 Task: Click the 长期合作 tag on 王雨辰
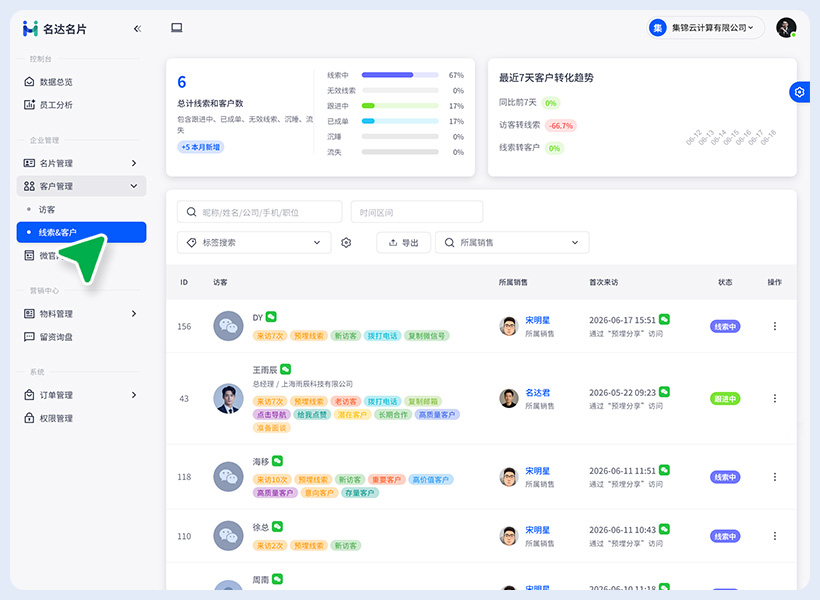pos(393,415)
